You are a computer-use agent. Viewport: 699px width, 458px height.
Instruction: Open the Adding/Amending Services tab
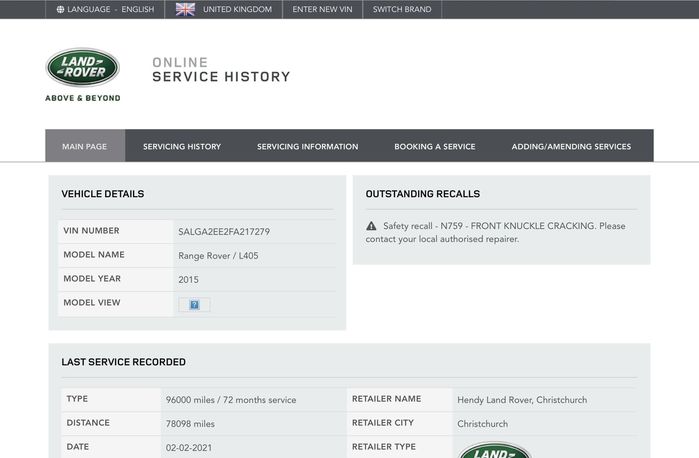point(571,146)
